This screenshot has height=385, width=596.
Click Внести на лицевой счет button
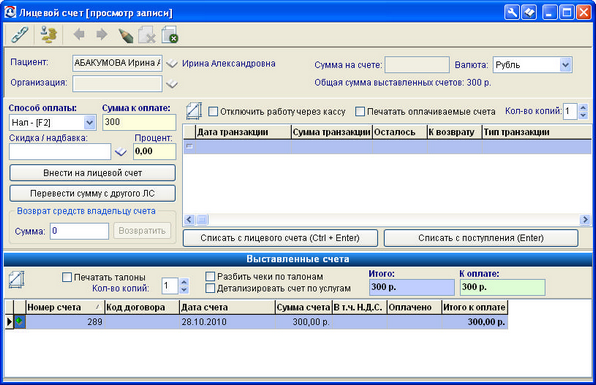(92, 173)
